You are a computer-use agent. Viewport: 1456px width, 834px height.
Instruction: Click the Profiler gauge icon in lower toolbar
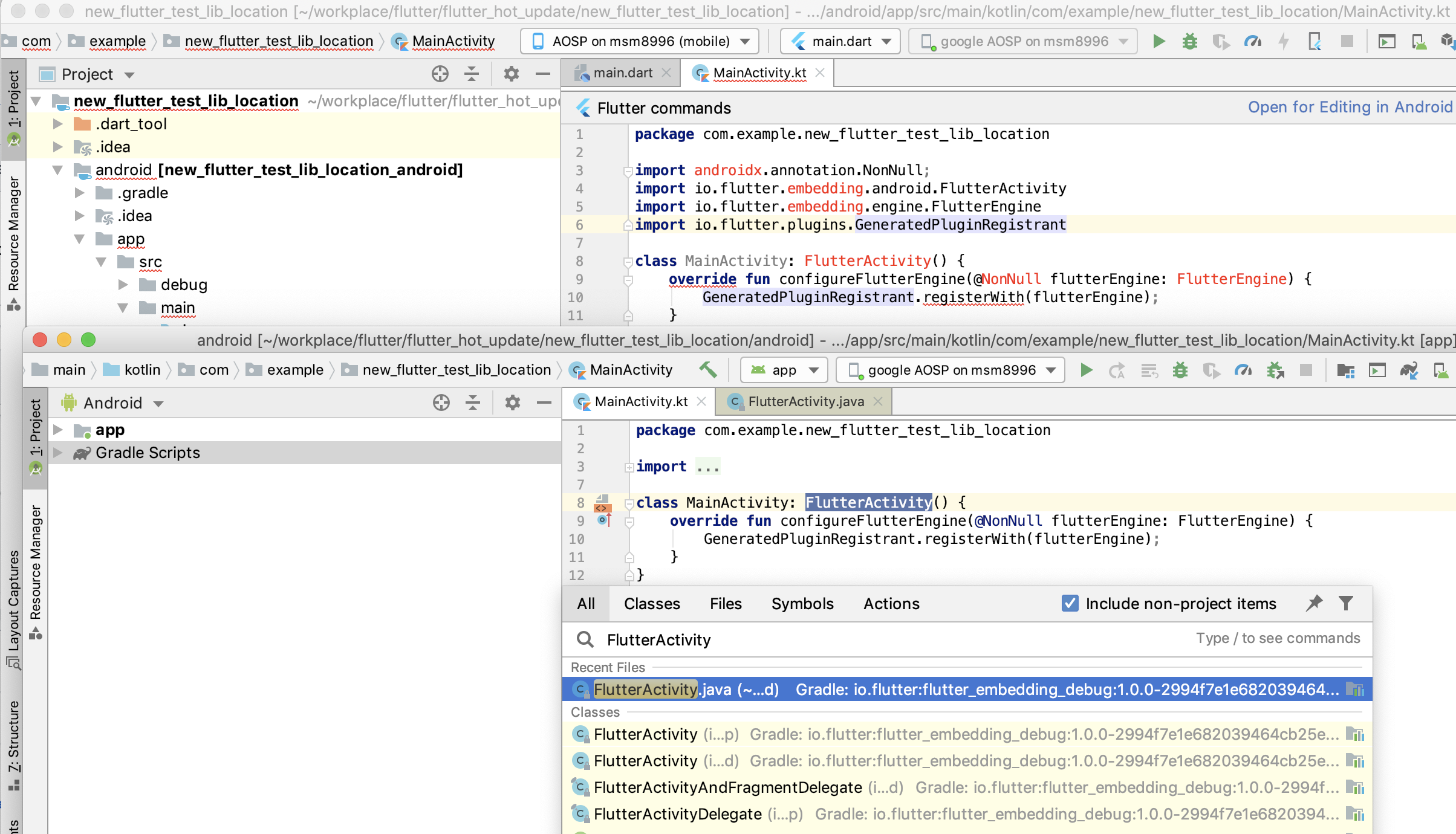click(x=1243, y=370)
